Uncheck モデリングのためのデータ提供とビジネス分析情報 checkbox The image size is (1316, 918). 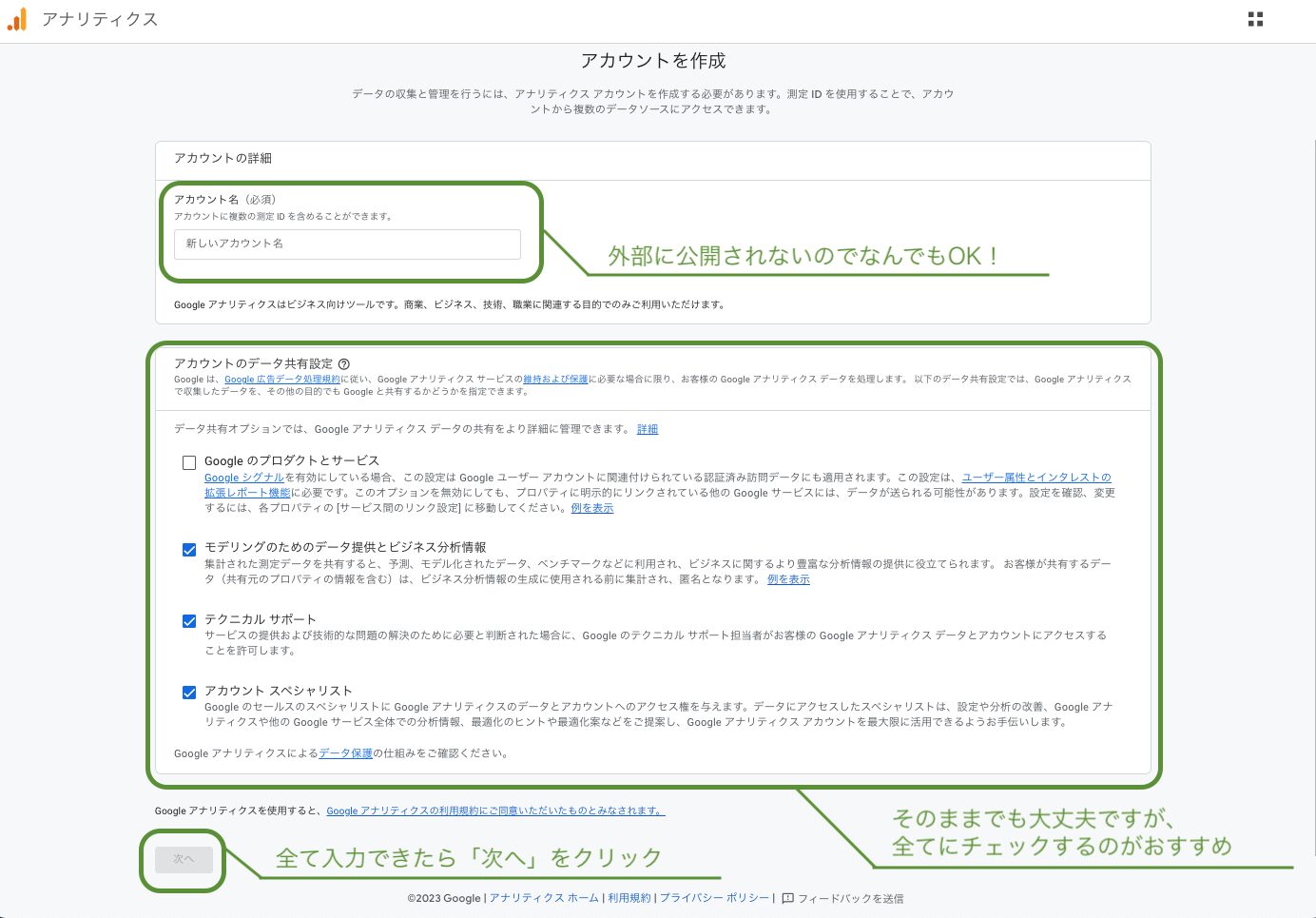(x=189, y=549)
